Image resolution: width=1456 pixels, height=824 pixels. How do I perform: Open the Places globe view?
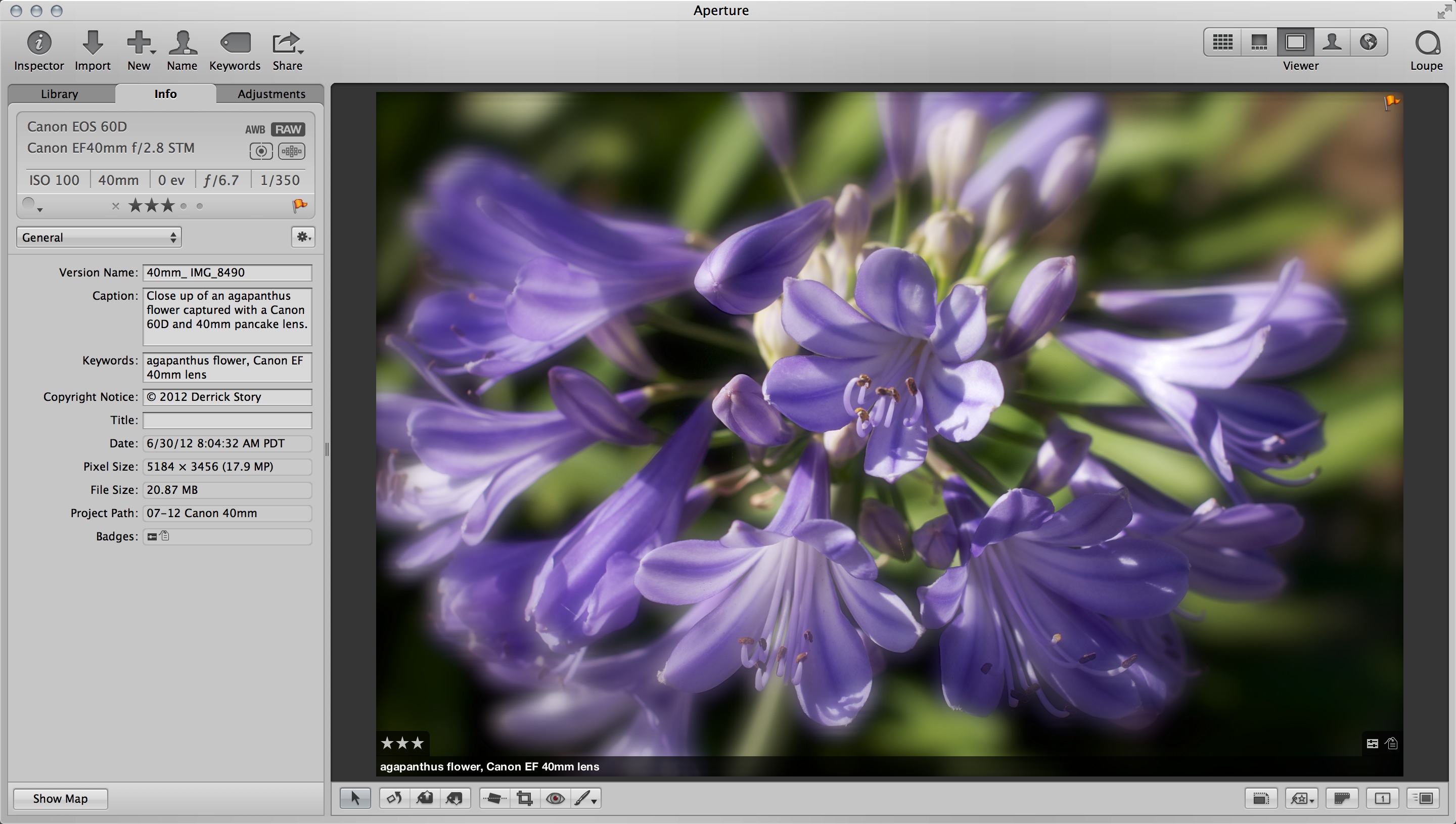click(1369, 42)
